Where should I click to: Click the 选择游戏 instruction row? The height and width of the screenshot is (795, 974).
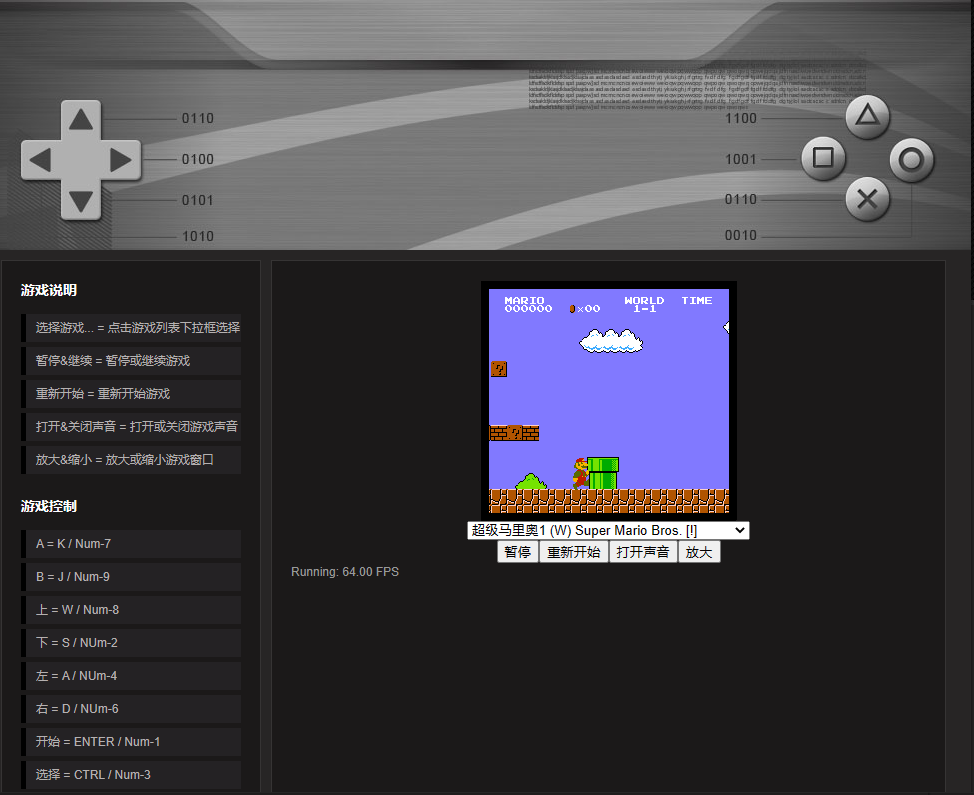[131, 328]
